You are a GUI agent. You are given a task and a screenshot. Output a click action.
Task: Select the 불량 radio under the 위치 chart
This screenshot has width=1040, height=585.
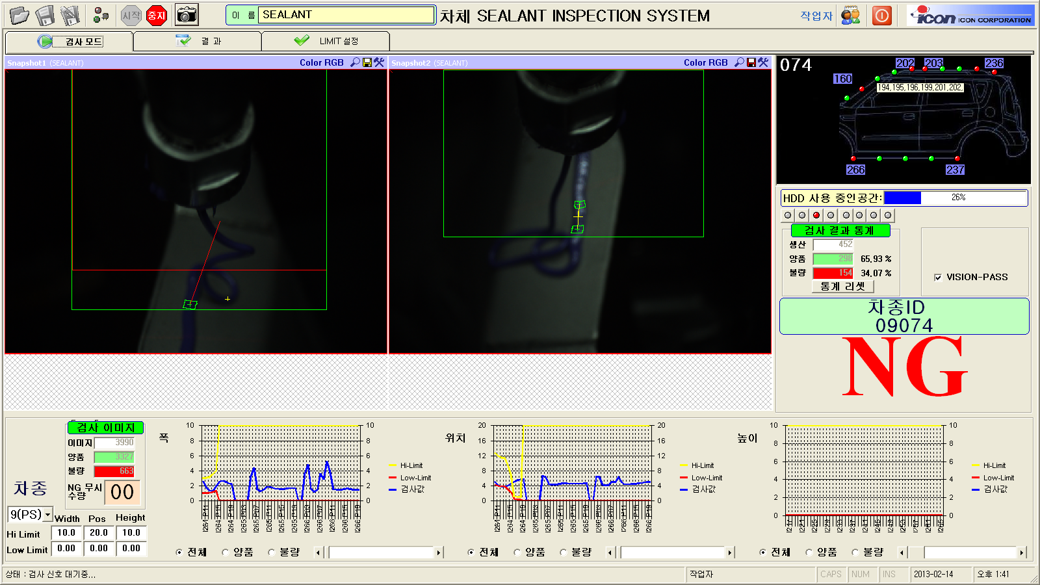coord(564,552)
